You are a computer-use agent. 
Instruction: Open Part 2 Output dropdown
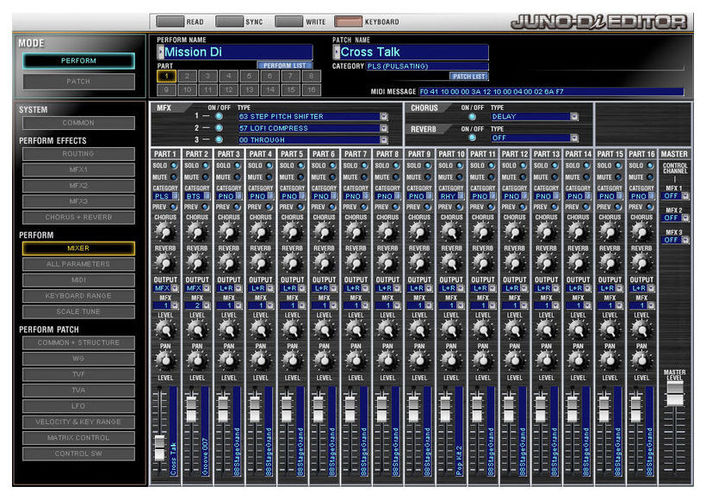coord(197,288)
